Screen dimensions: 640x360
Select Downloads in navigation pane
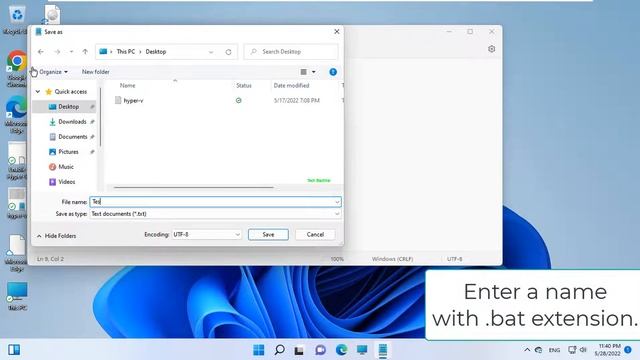(x=72, y=122)
